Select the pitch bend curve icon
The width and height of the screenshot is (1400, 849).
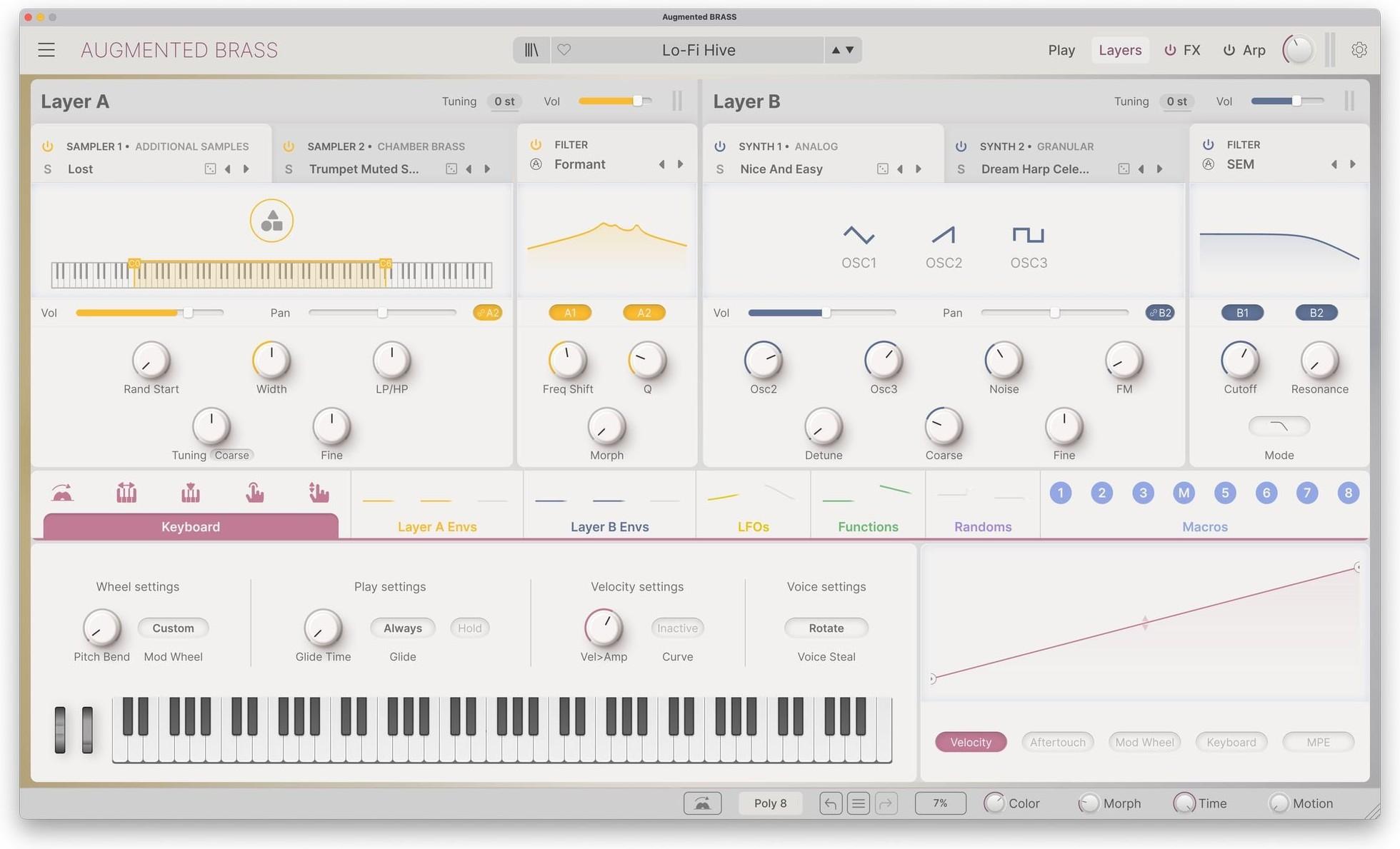[62, 493]
